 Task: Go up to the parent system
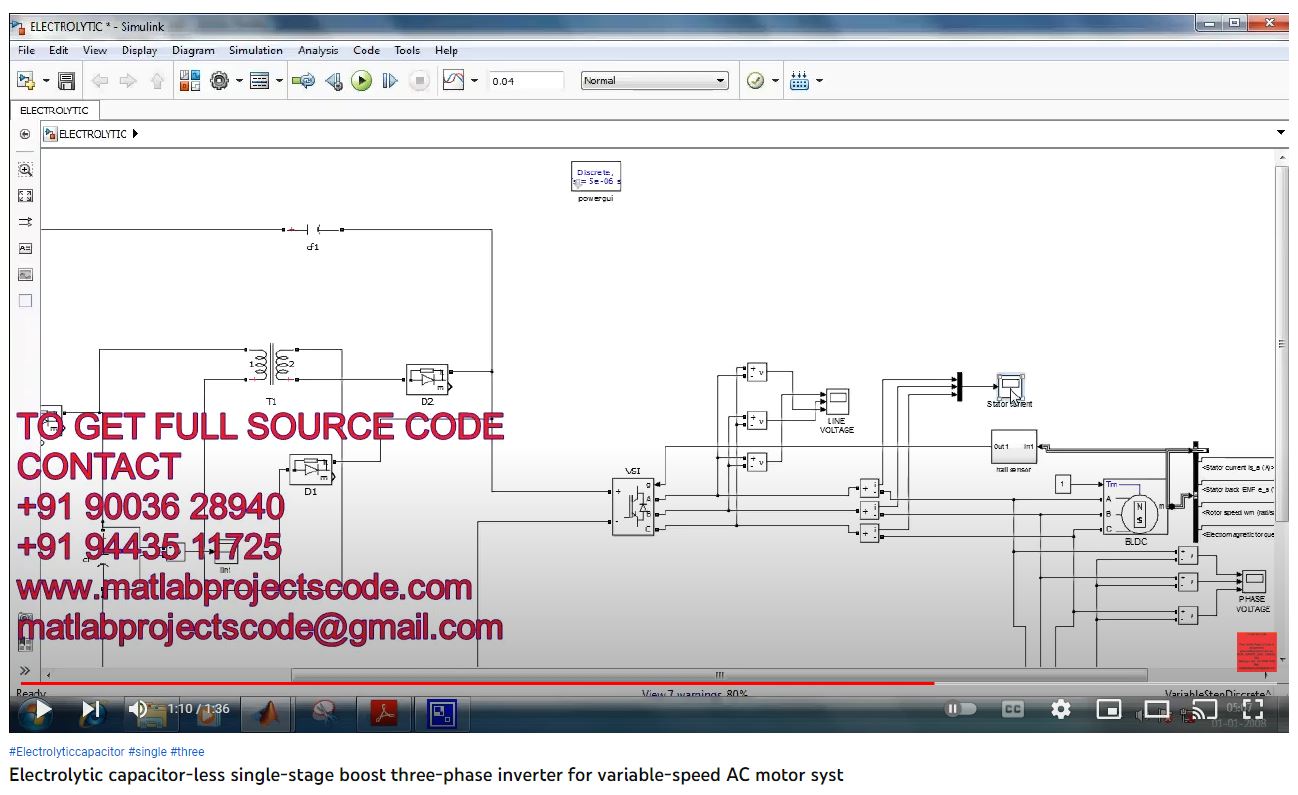tap(157, 81)
